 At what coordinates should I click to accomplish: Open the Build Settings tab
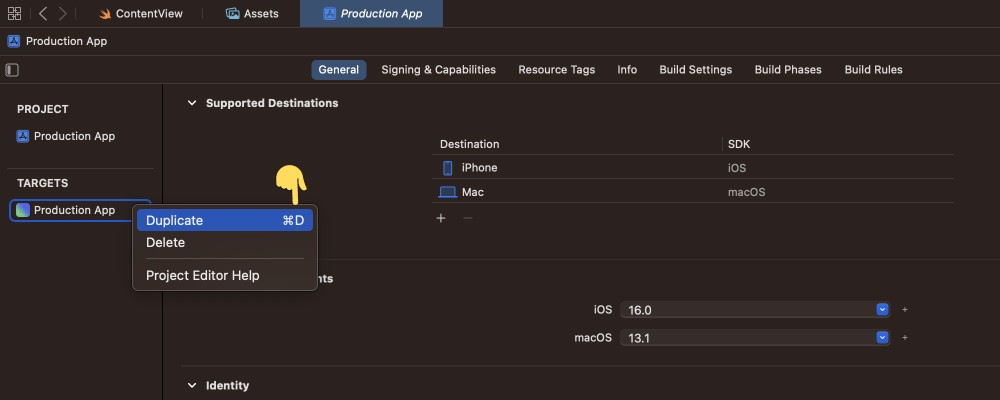(695, 70)
